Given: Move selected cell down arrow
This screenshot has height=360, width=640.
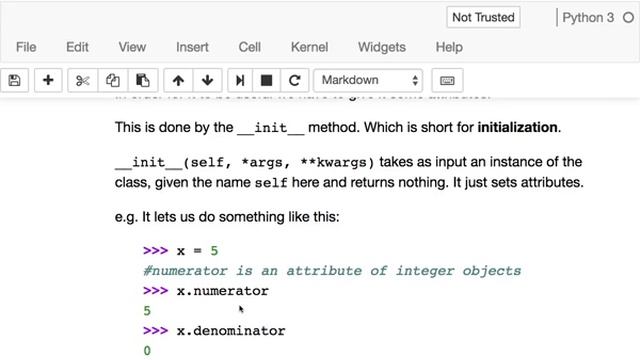Looking at the screenshot, I should (x=207, y=80).
